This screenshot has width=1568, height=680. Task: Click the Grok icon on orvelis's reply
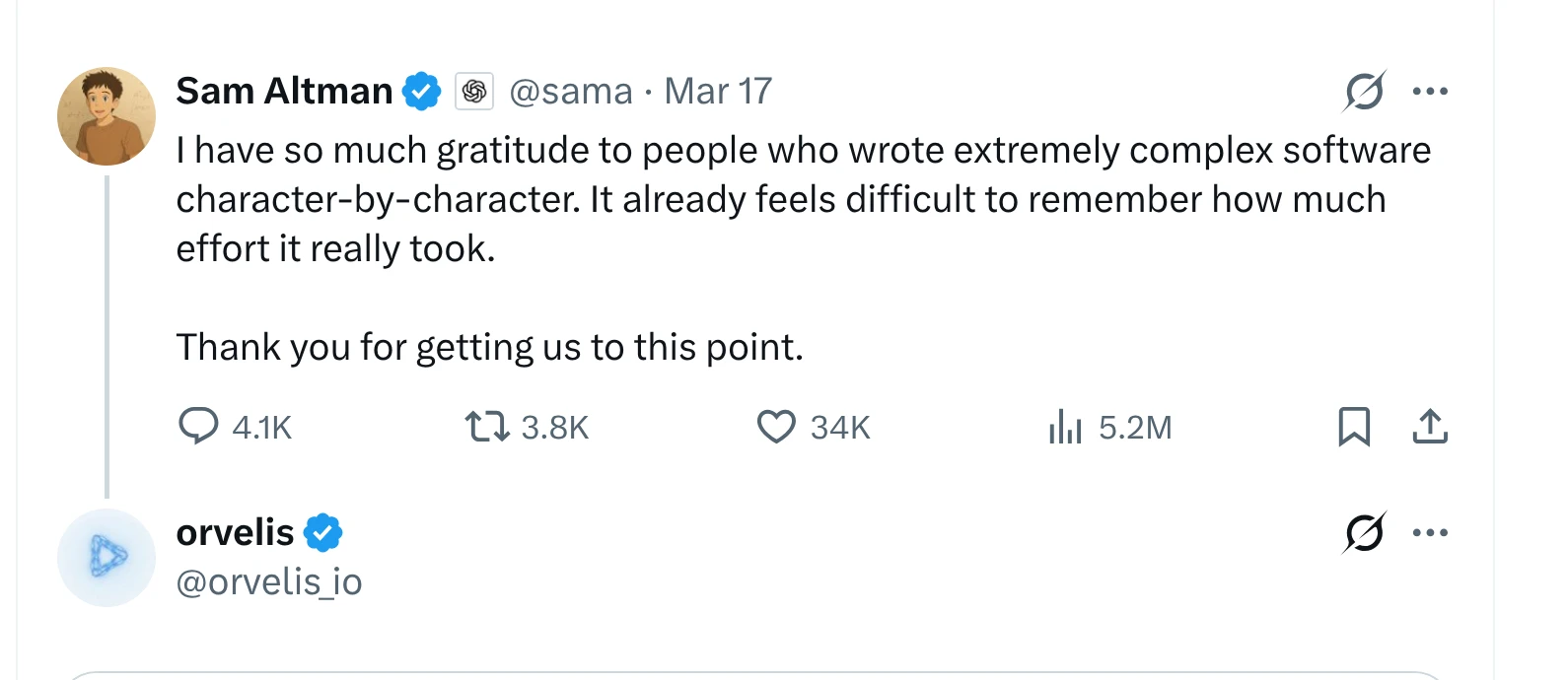tap(1365, 533)
